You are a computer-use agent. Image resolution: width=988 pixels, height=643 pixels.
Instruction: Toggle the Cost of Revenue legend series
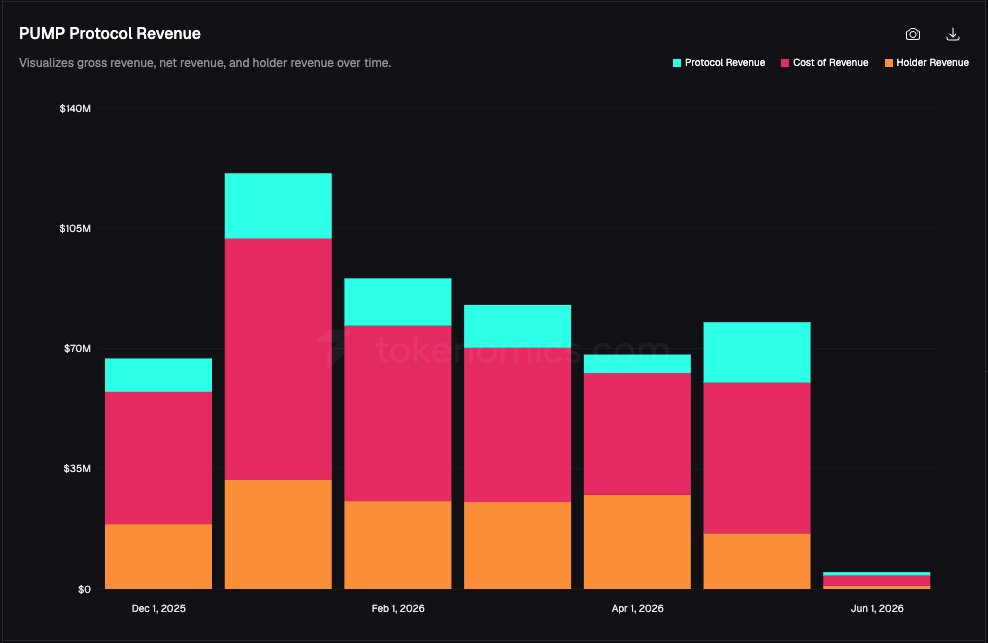(824, 62)
